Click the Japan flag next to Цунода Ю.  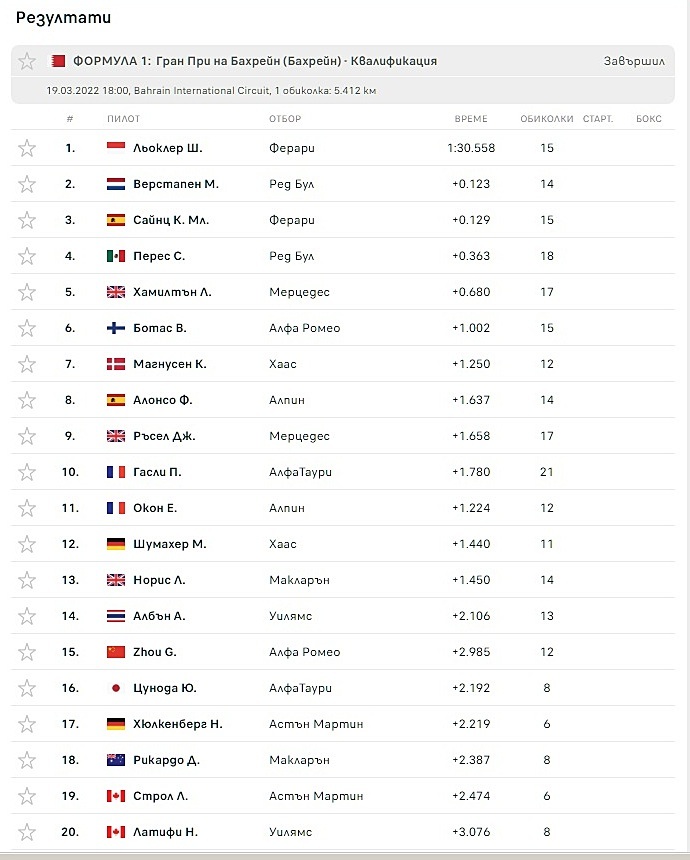[116, 688]
